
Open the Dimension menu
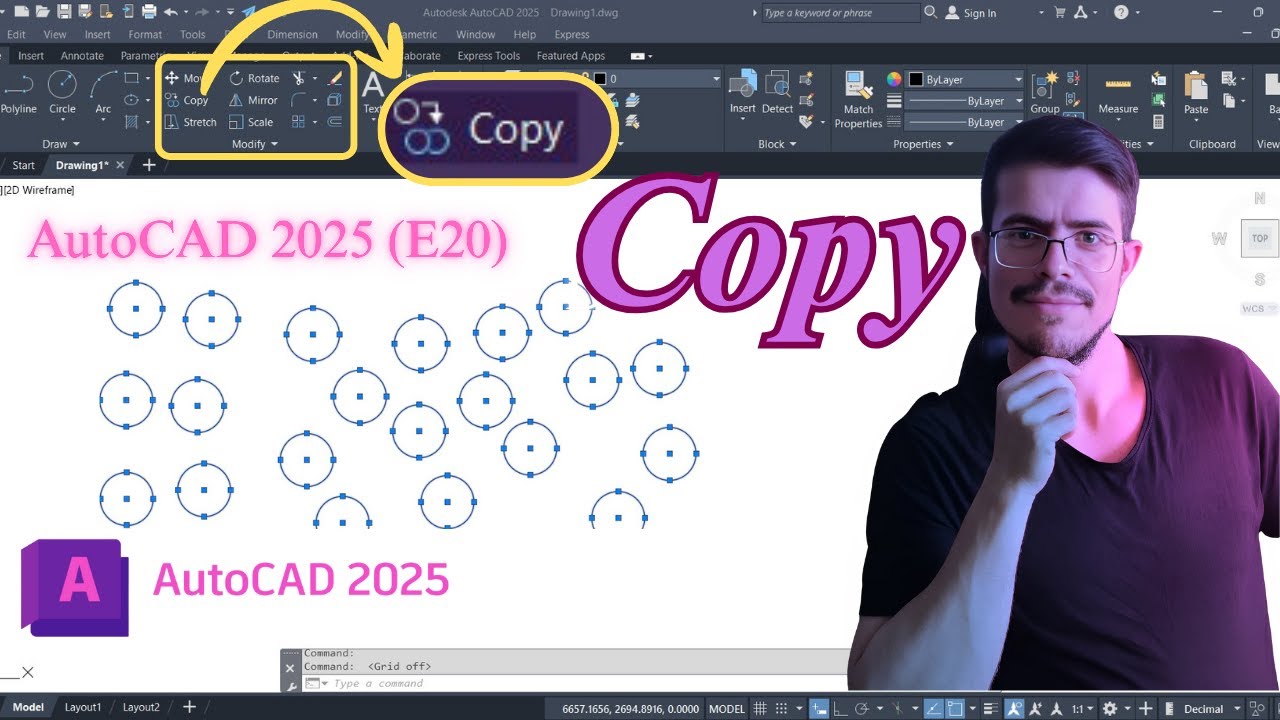point(292,34)
